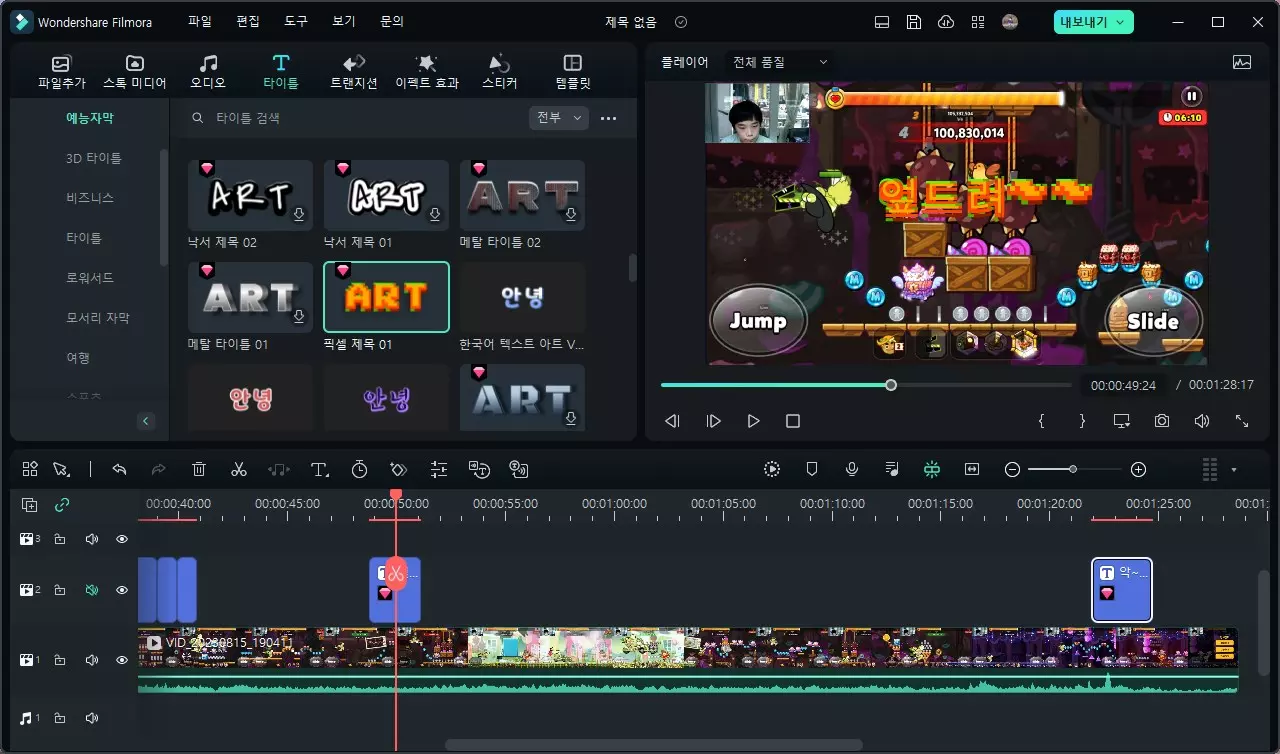Delete the selected clip with the trash icon
The width and height of the screenshot is (1280, 754).
[199, 469]
